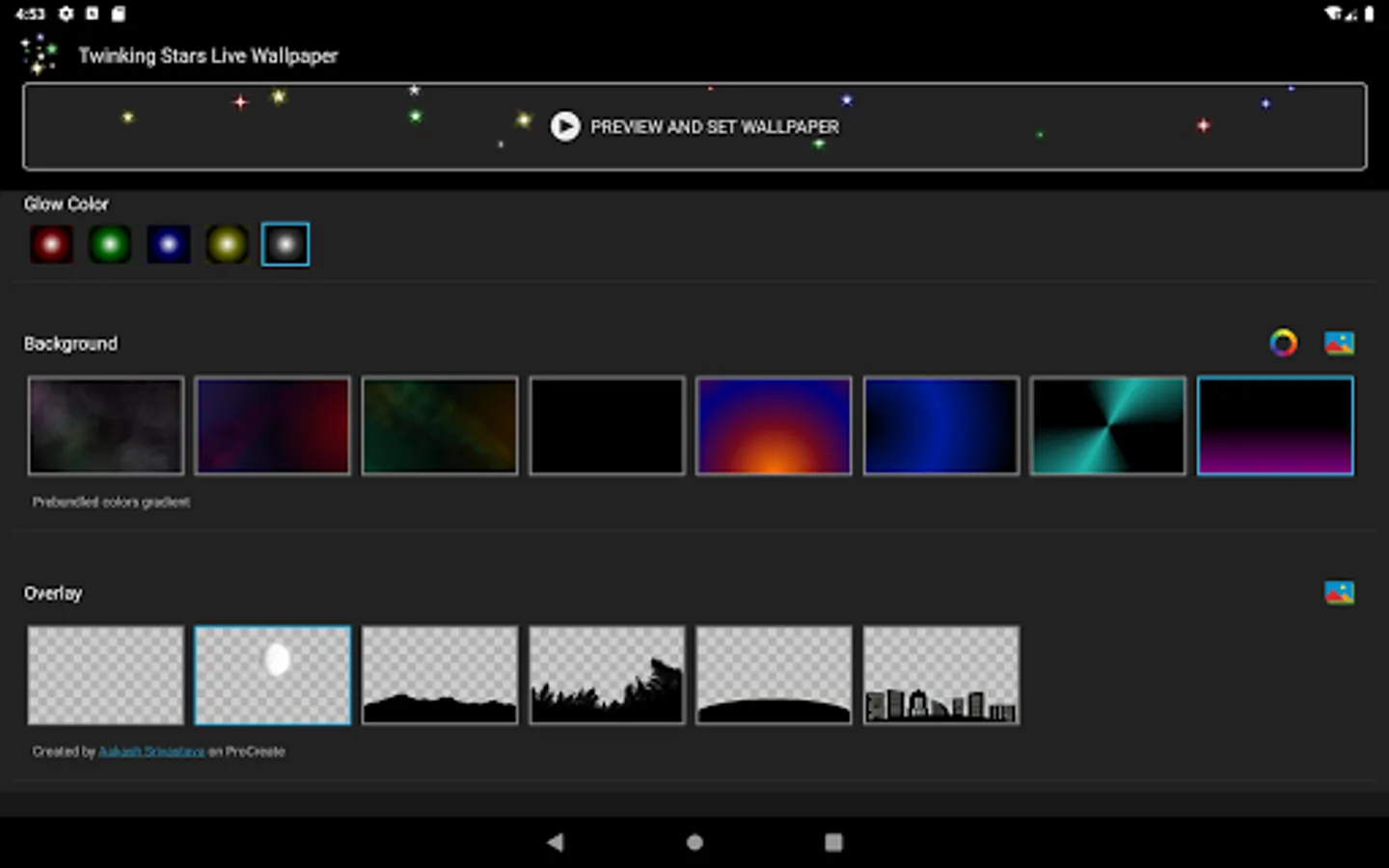Tap the Android back navigation button
Screen dimensions: 1389x868
[x=556, y=842]
